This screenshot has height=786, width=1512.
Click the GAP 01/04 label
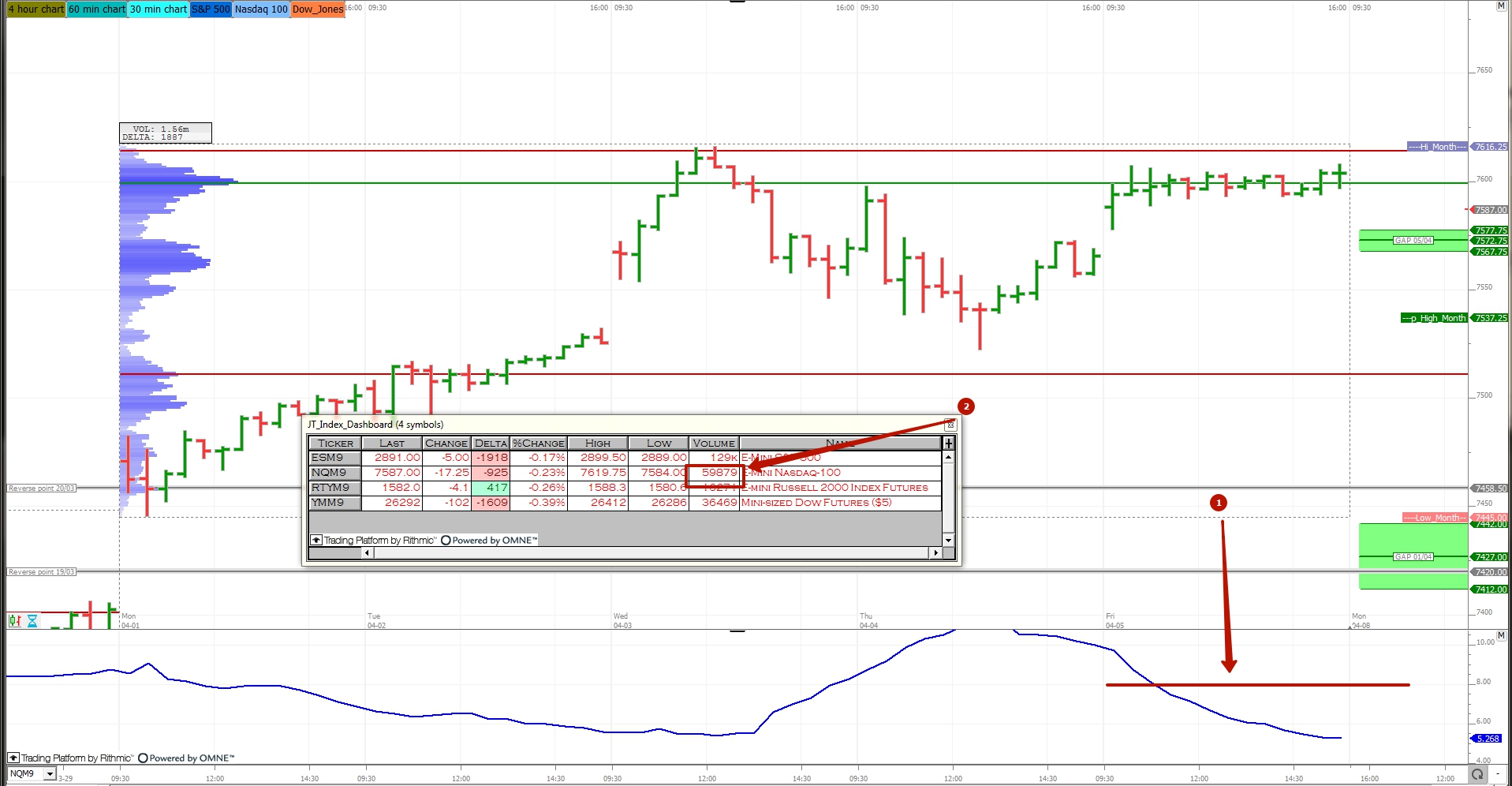tap(1413, 557)
